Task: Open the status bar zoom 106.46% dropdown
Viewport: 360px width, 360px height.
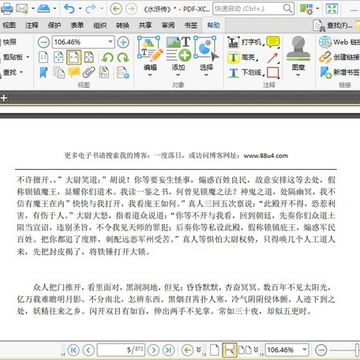Action: click(305, 350)
